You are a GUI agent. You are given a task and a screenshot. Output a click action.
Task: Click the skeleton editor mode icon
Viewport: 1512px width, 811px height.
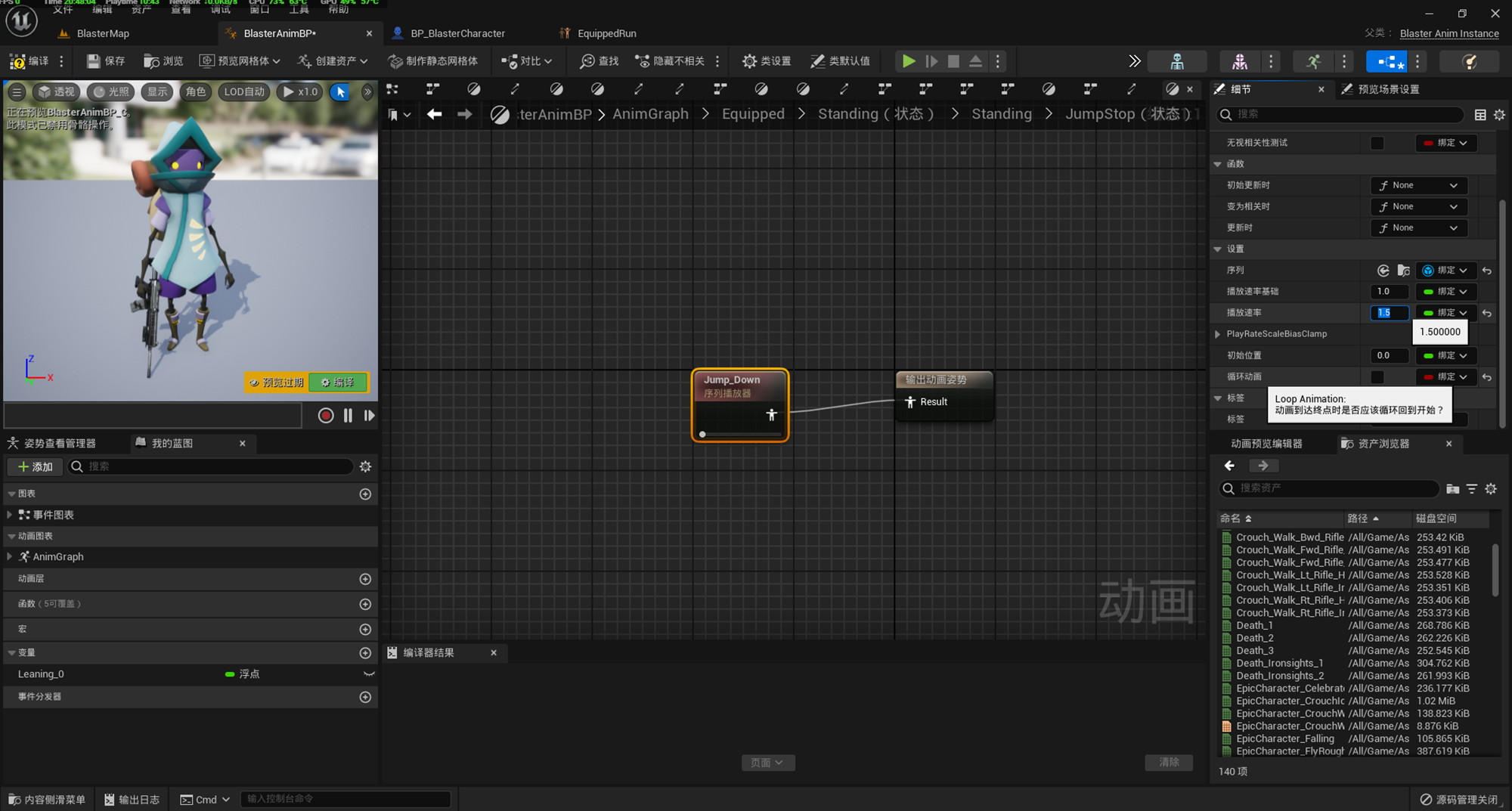(1177, 61)
